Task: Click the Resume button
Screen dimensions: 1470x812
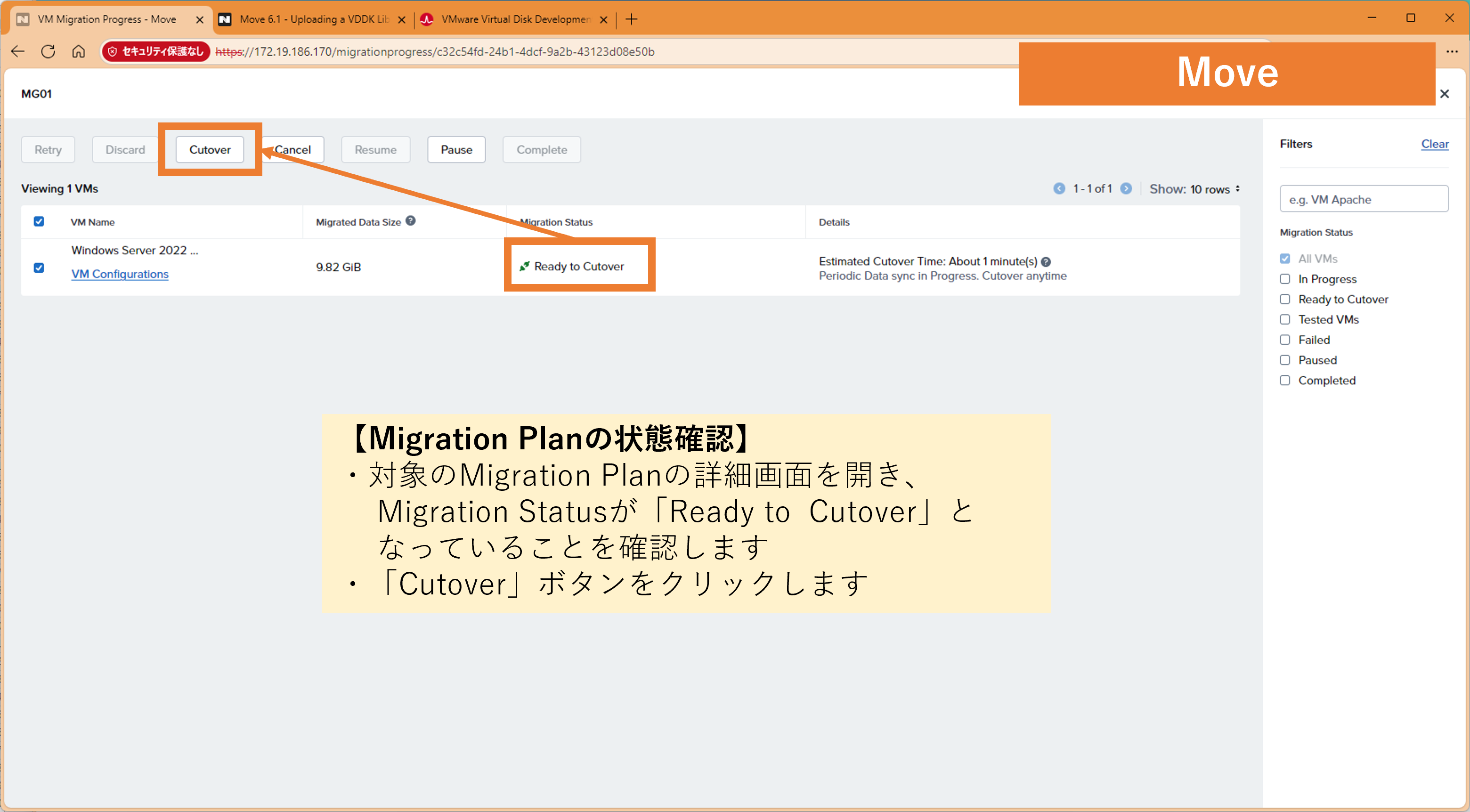Action: 375,149
